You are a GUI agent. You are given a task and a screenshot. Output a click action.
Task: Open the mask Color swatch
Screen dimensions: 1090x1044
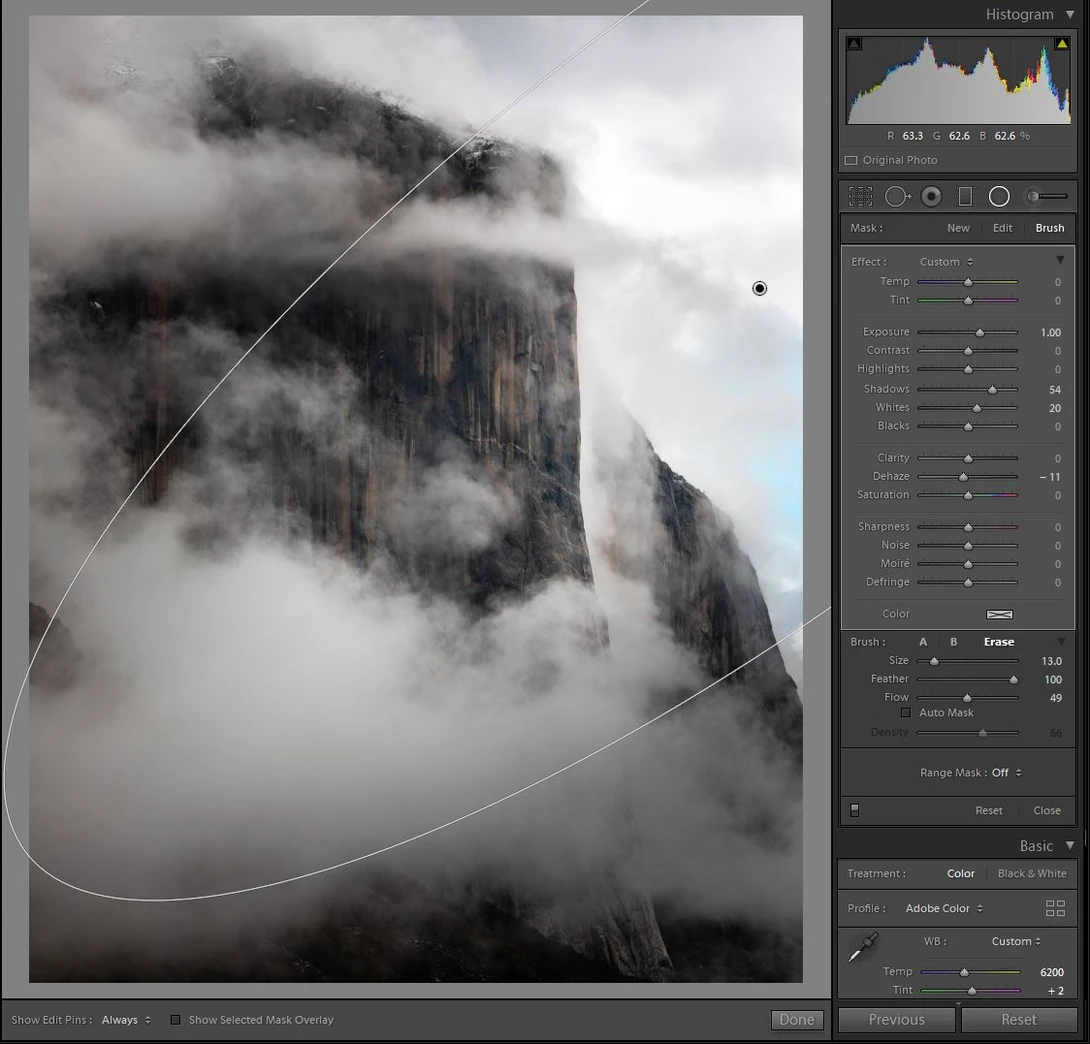999,614
